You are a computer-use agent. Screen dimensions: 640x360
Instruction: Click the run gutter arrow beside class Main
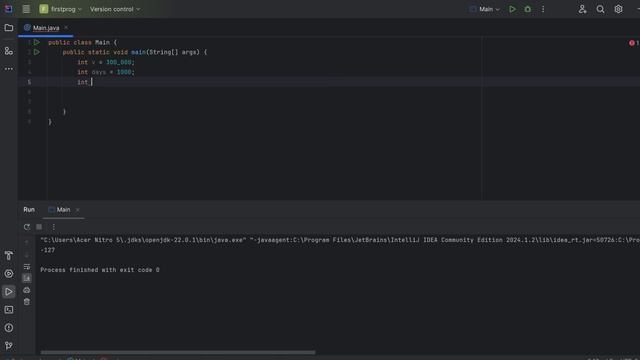[x=37, y=42]
